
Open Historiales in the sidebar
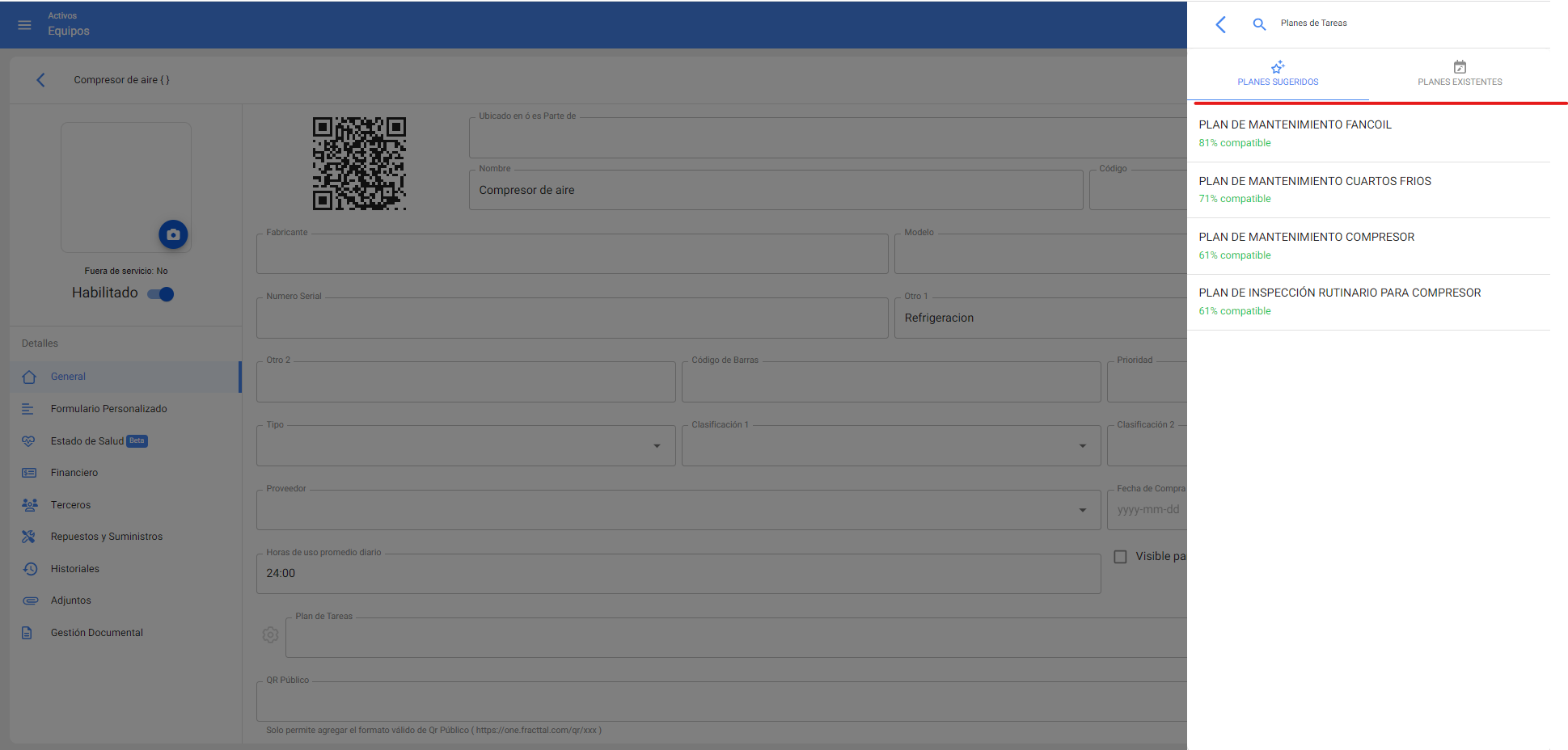[x=74, y=569]
